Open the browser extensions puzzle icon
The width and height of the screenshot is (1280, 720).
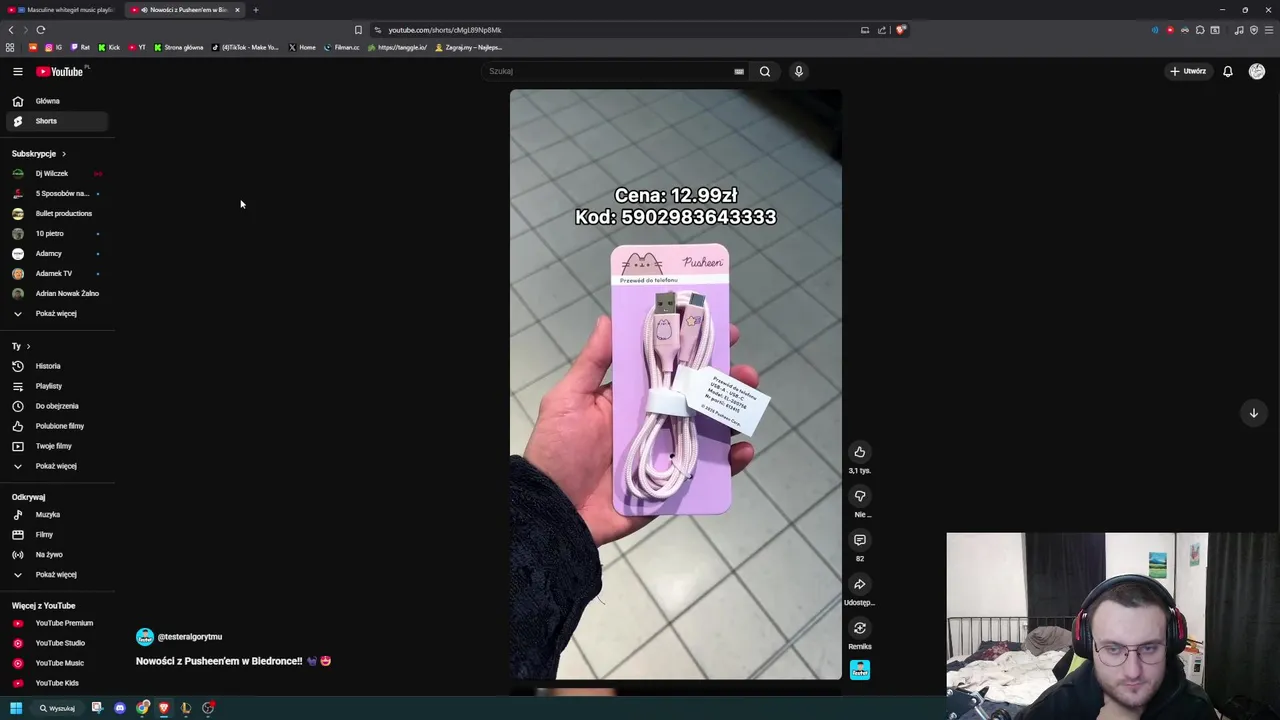(x=1200, y=30)
